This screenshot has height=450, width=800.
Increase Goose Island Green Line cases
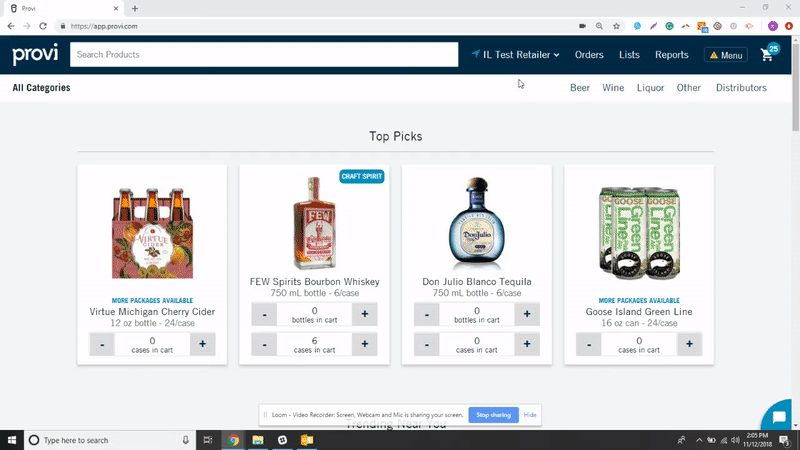tap(689, 344)
